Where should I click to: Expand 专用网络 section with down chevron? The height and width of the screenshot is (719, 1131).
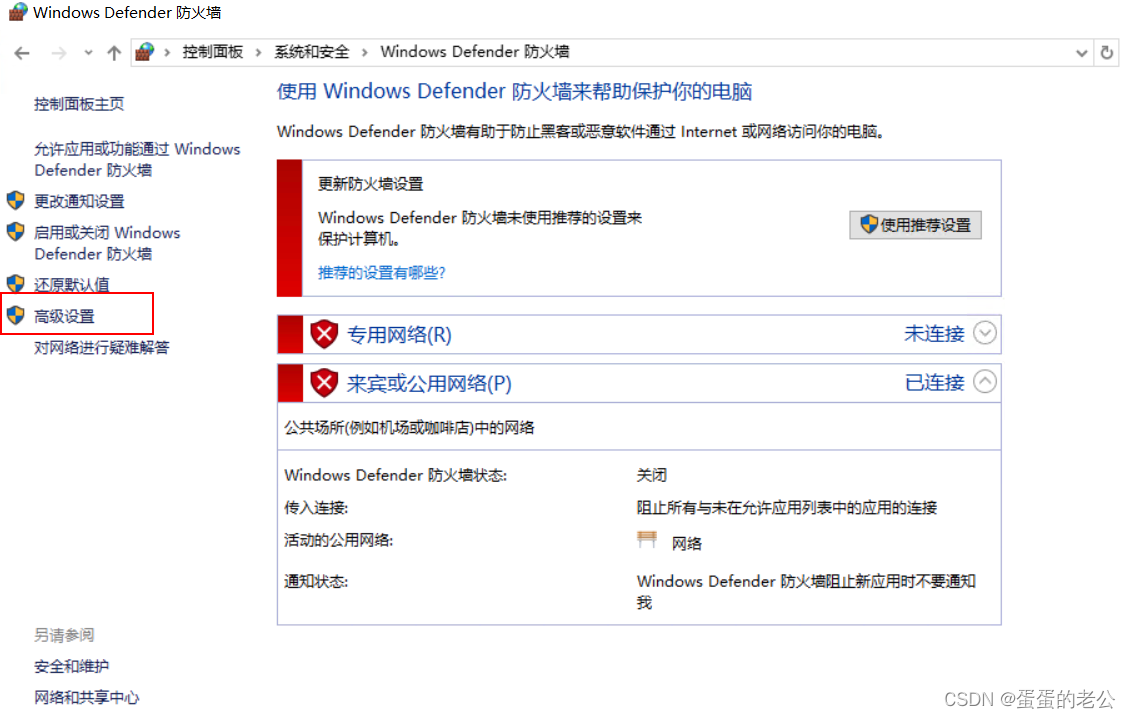(x=985, y=333)
